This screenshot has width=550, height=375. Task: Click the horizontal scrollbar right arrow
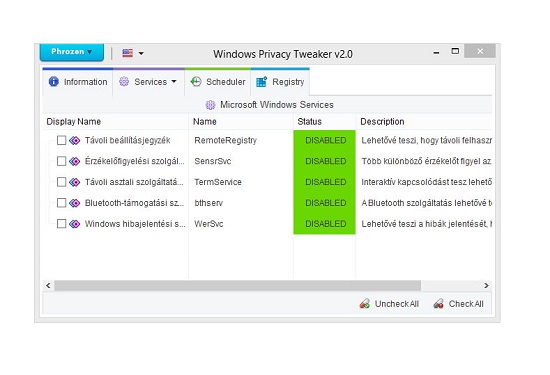pos(486,286)
